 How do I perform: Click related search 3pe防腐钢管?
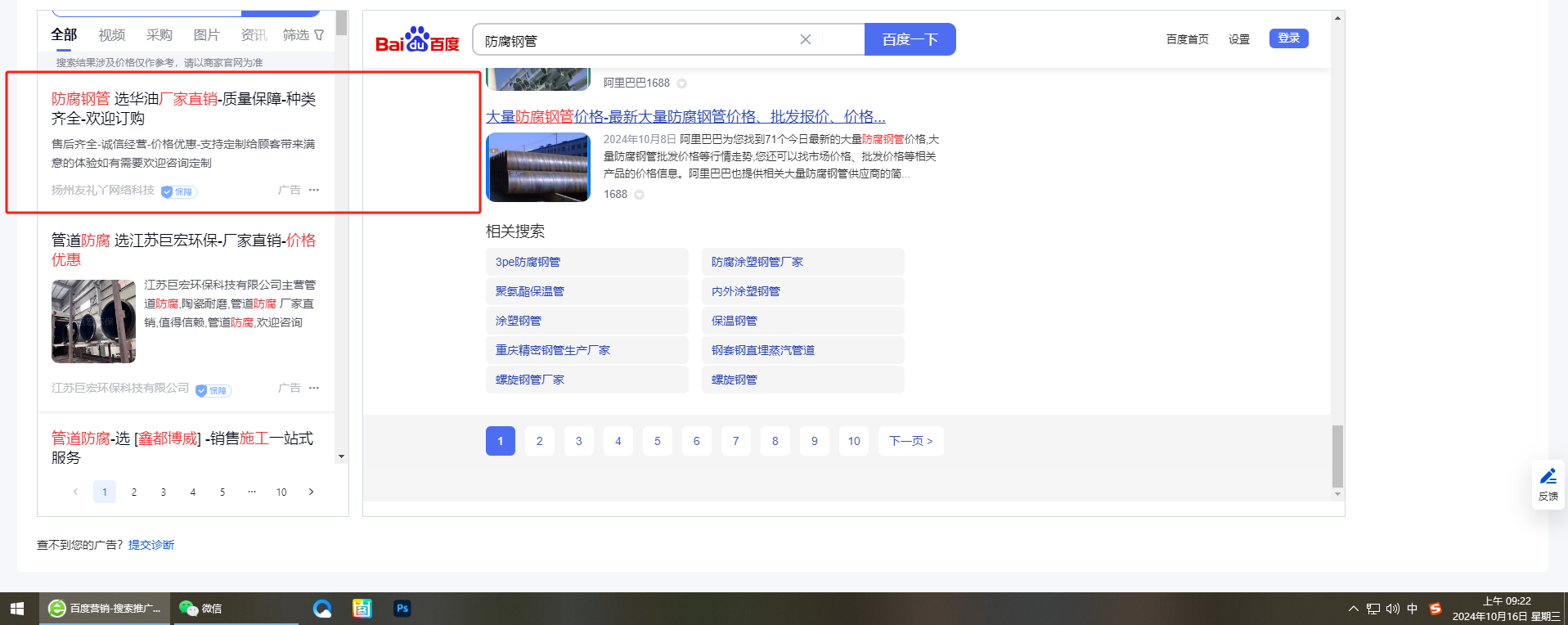click(x=587, y=262)
